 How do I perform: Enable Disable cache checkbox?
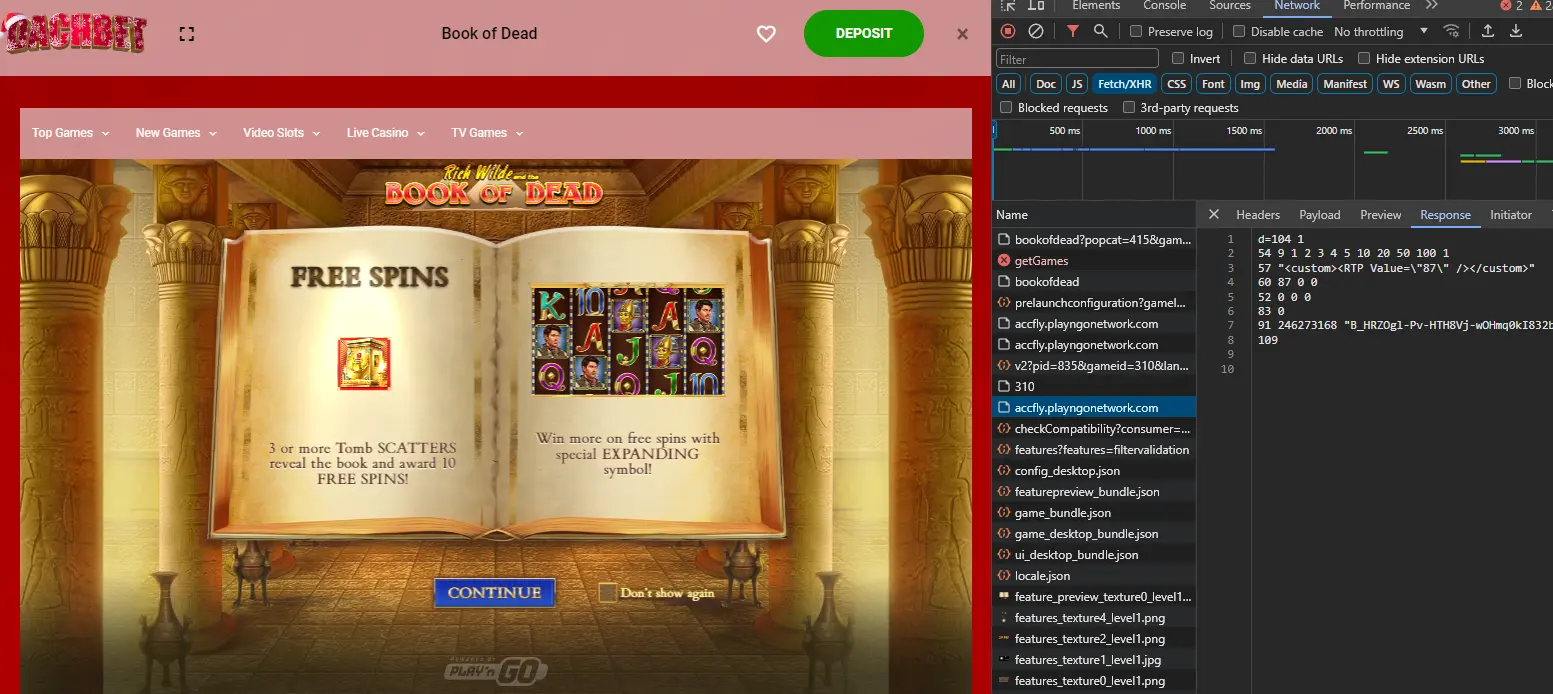click(x=1239, y=31)
